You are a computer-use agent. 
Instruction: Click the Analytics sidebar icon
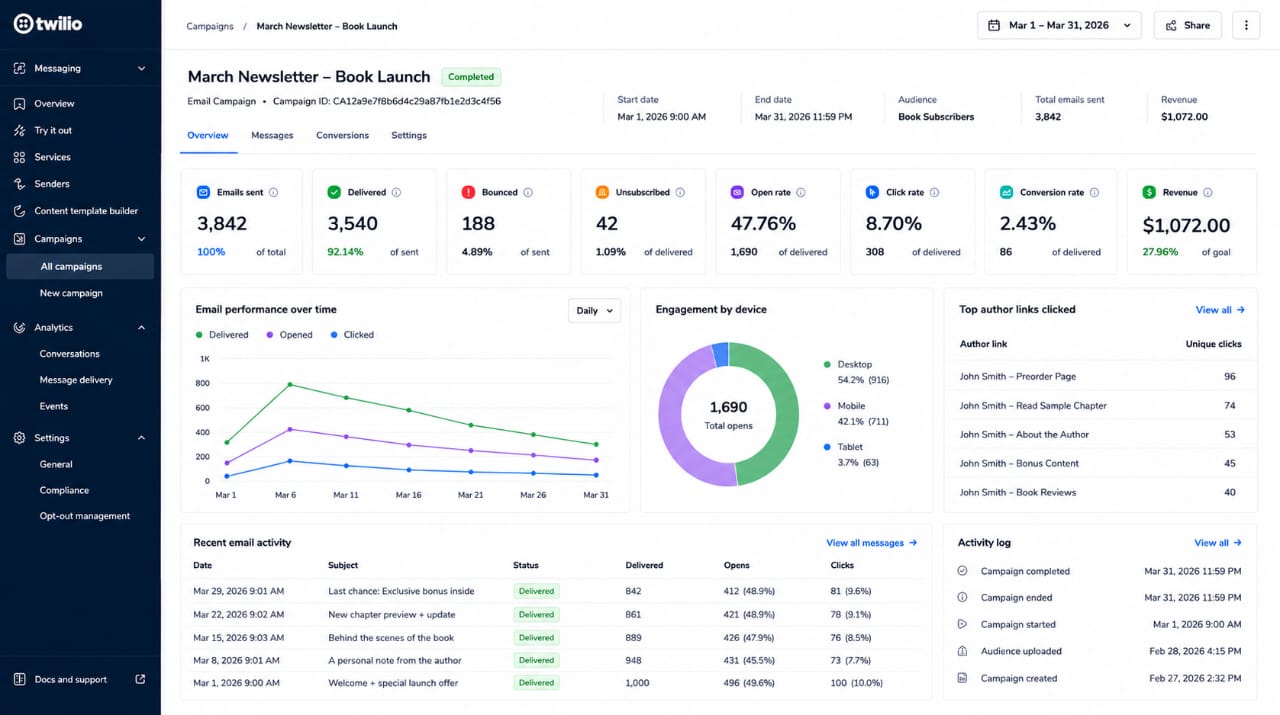19,327
